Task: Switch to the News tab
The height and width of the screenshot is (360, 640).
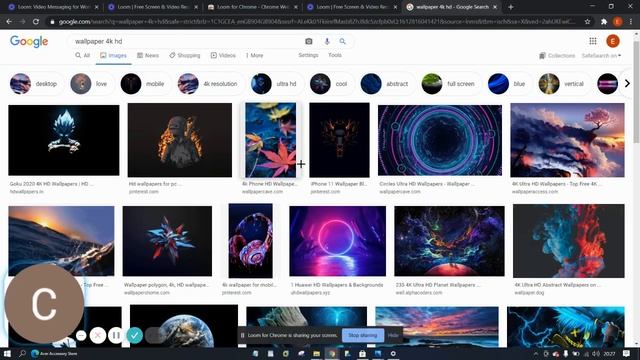Action: click(148, 55)
